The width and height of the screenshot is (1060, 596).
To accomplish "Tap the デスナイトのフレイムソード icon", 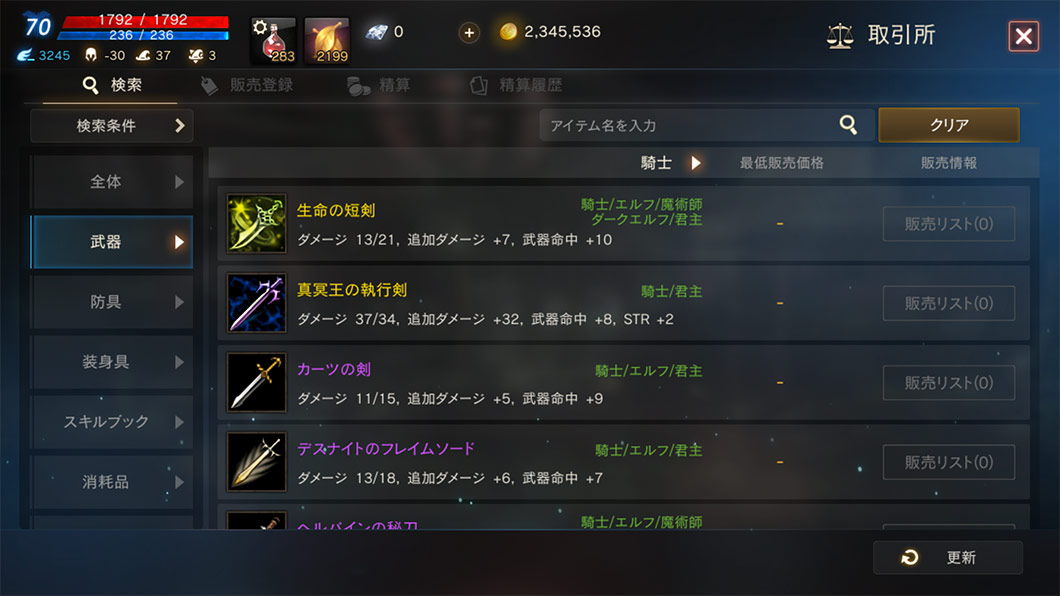I will pyautogui.click(x=256, y=462).
